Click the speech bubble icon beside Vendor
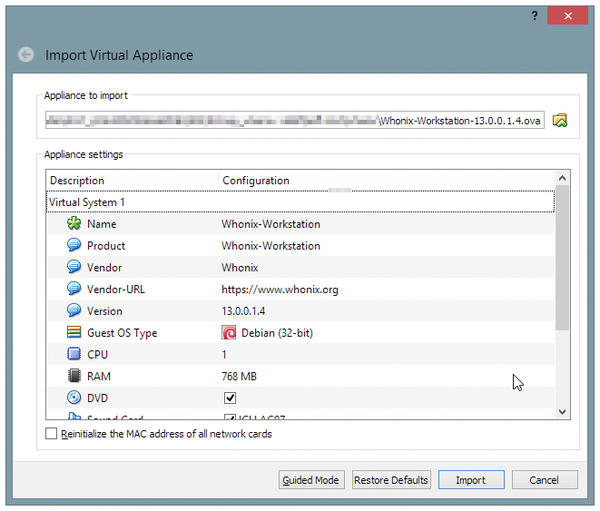This screenshot has width=600, height=511. point(74,267)
